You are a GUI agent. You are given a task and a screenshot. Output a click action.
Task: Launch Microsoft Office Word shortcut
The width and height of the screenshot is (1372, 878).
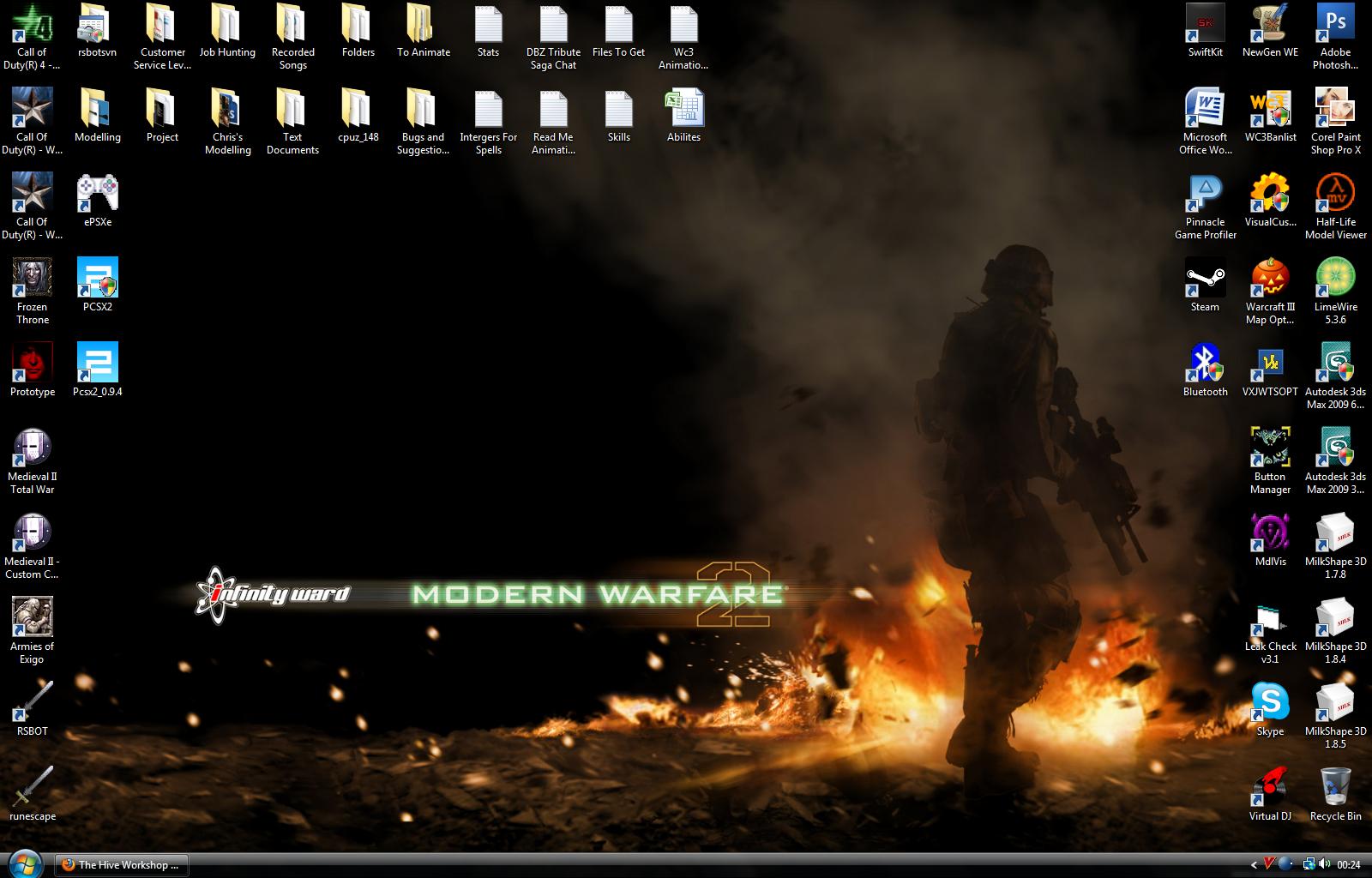click(x=1205, y=122)
